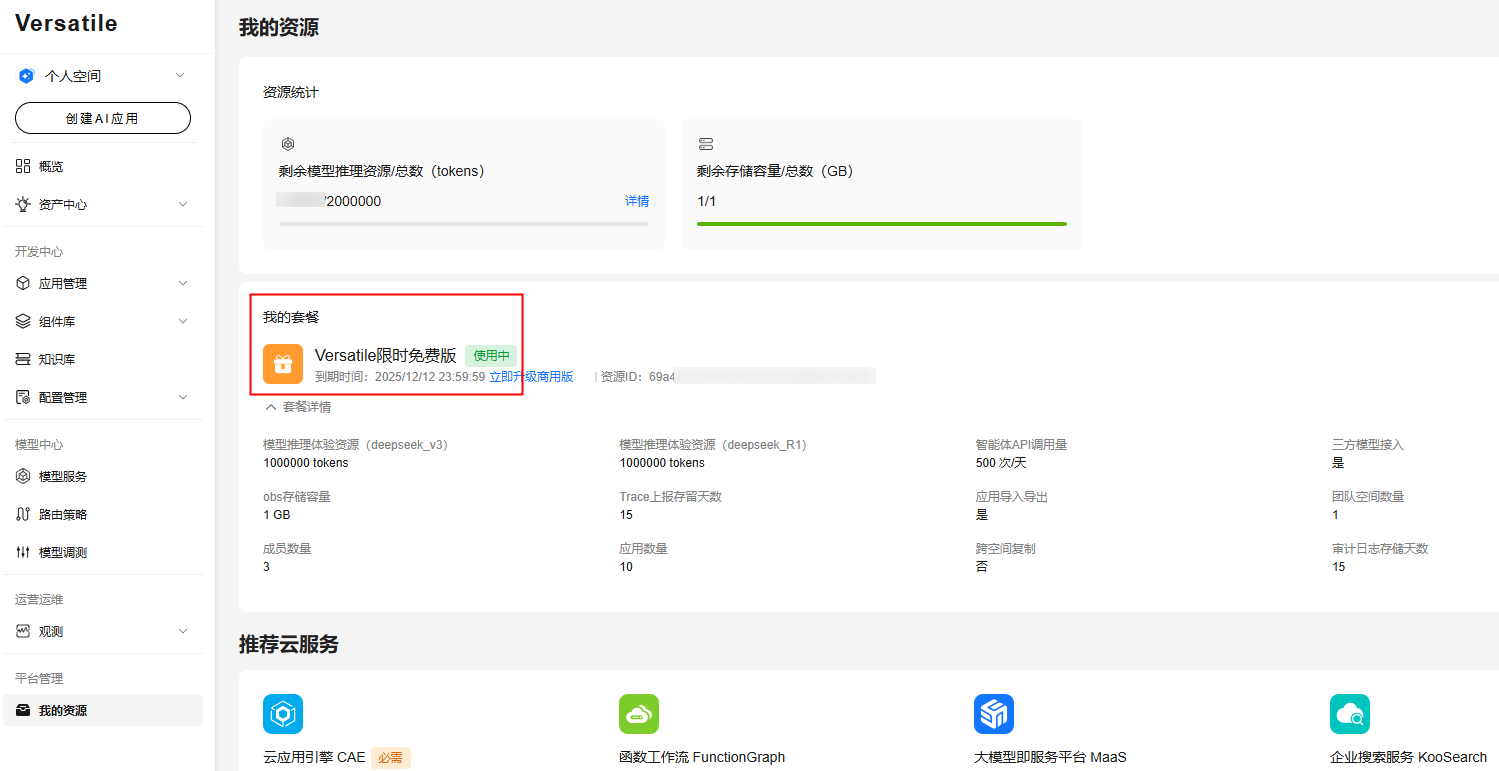Expand the 配置管理 menu chevron

pyautogui.click(x=183, y=397)
